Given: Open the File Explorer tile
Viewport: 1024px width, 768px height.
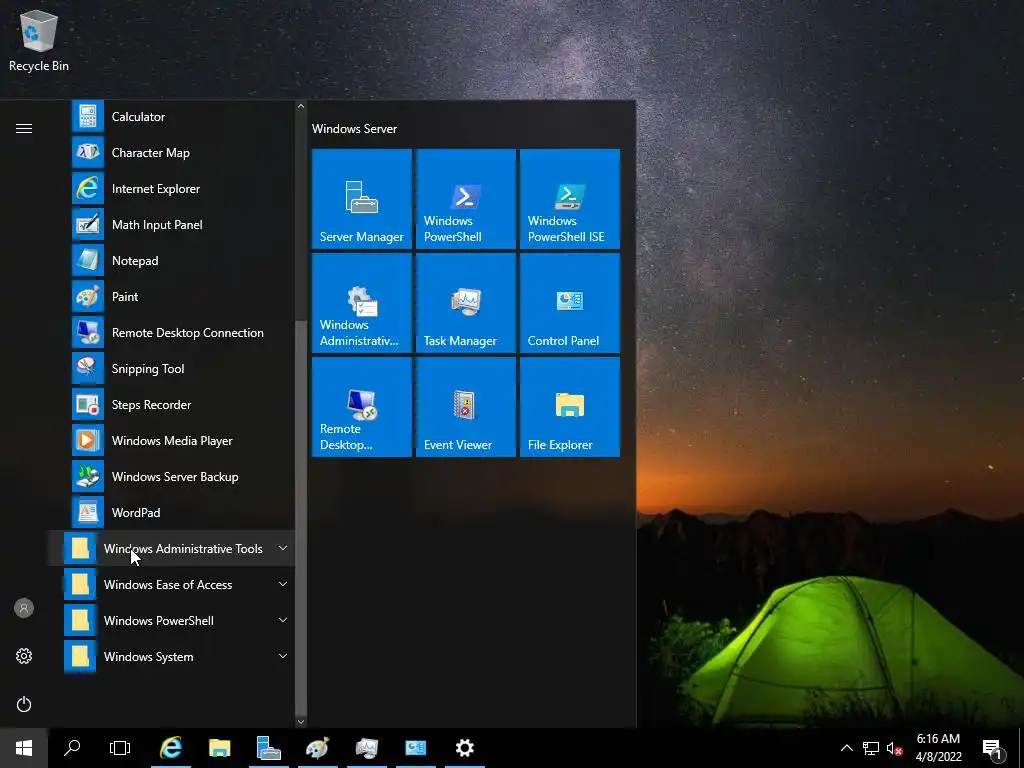Looking at the screenshot, I should coord(569,406).
